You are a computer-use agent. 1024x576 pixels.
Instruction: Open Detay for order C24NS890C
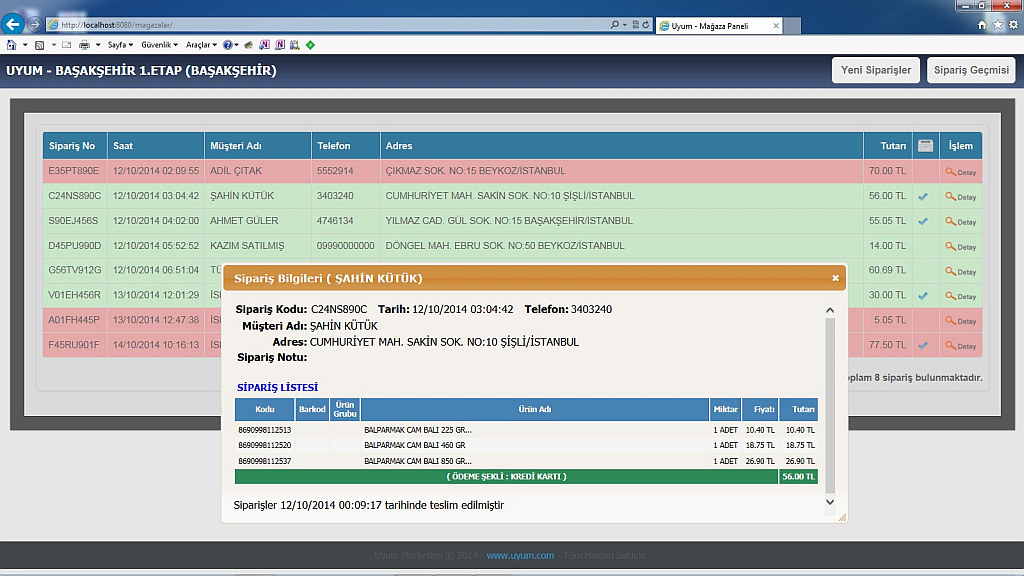pos(960,197)
